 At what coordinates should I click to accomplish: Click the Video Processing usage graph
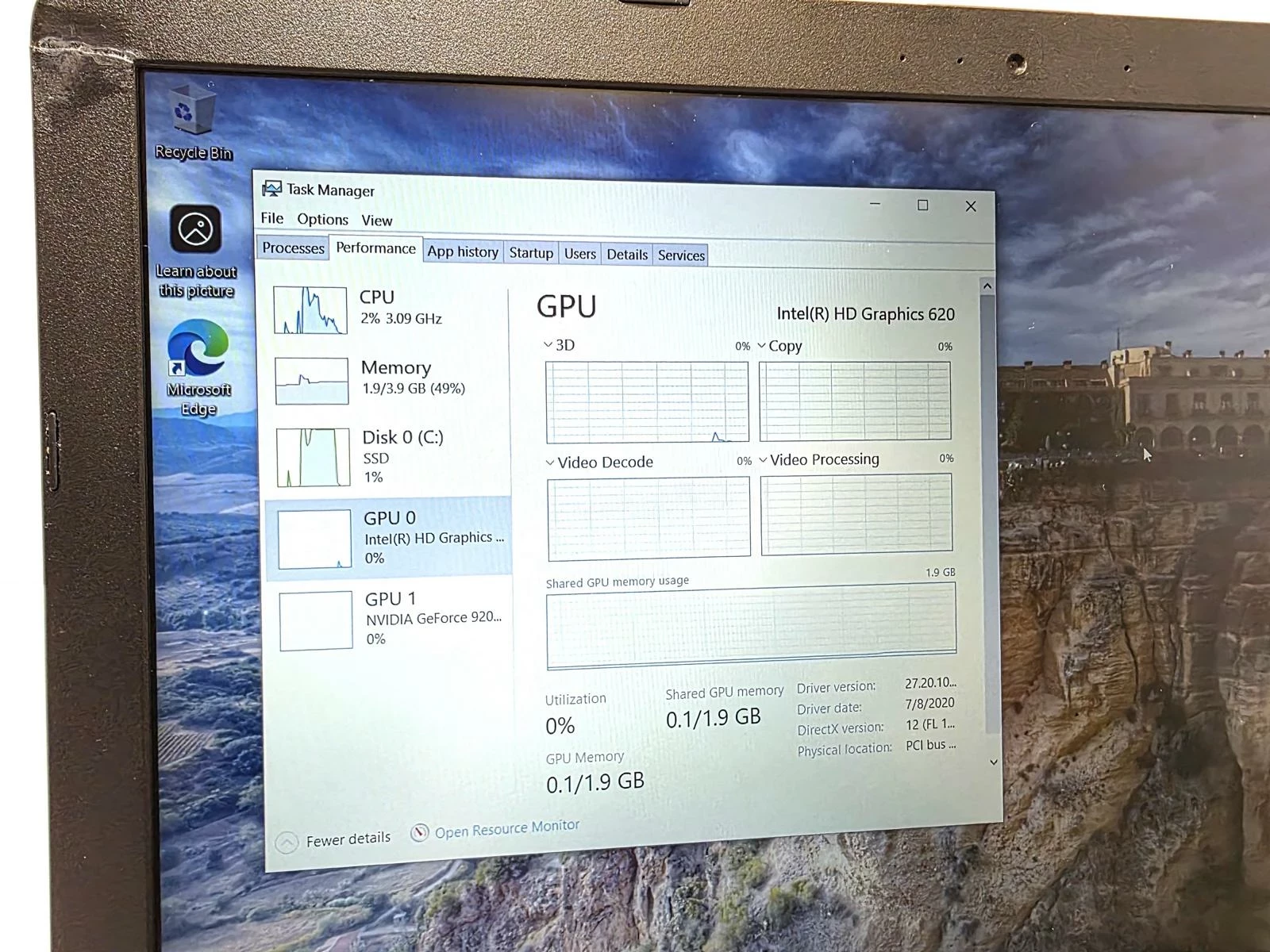pos(856,514)
